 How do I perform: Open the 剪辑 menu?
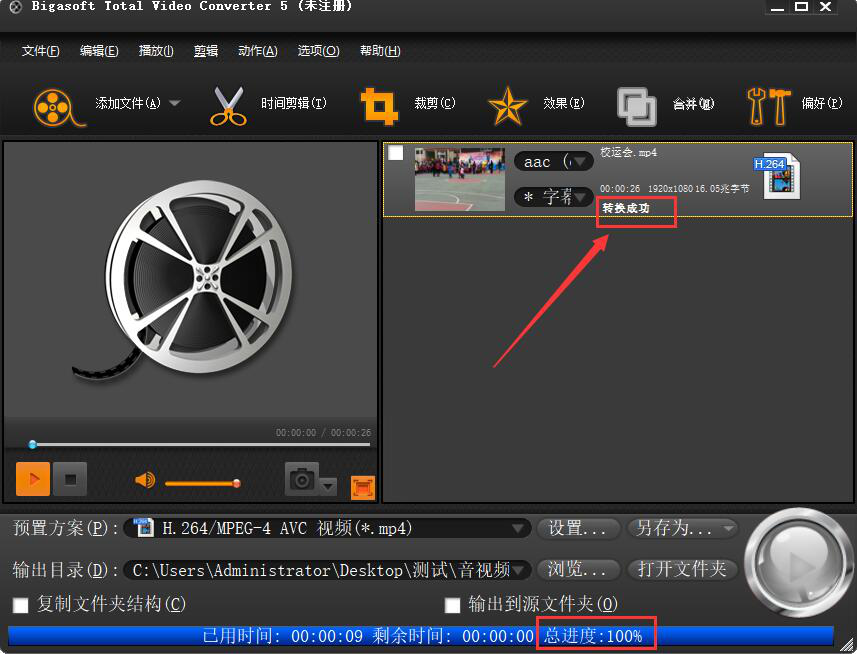coord(206,51)
